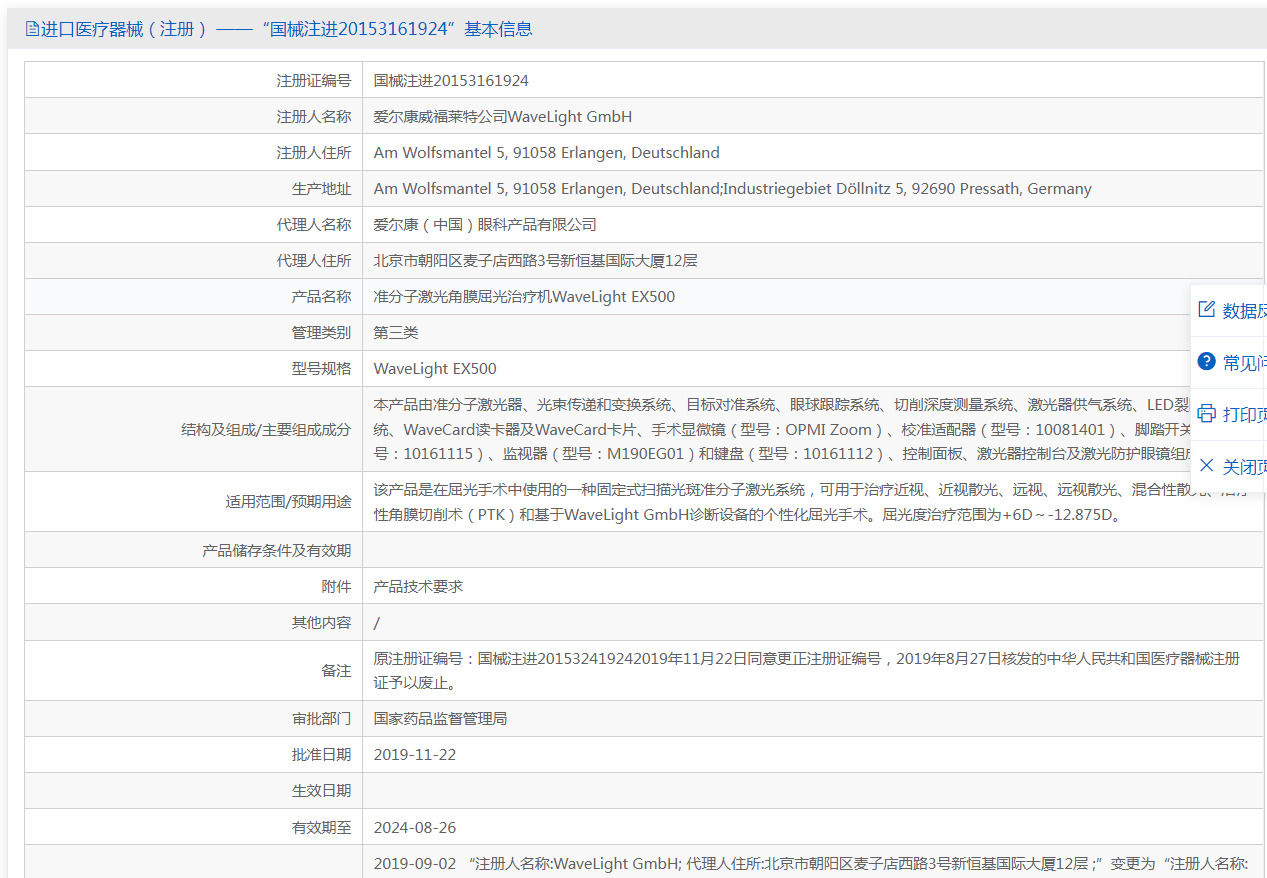Select the 备注 row label
The height and width of the screenshot is (878, 1267).
(336, 671)
